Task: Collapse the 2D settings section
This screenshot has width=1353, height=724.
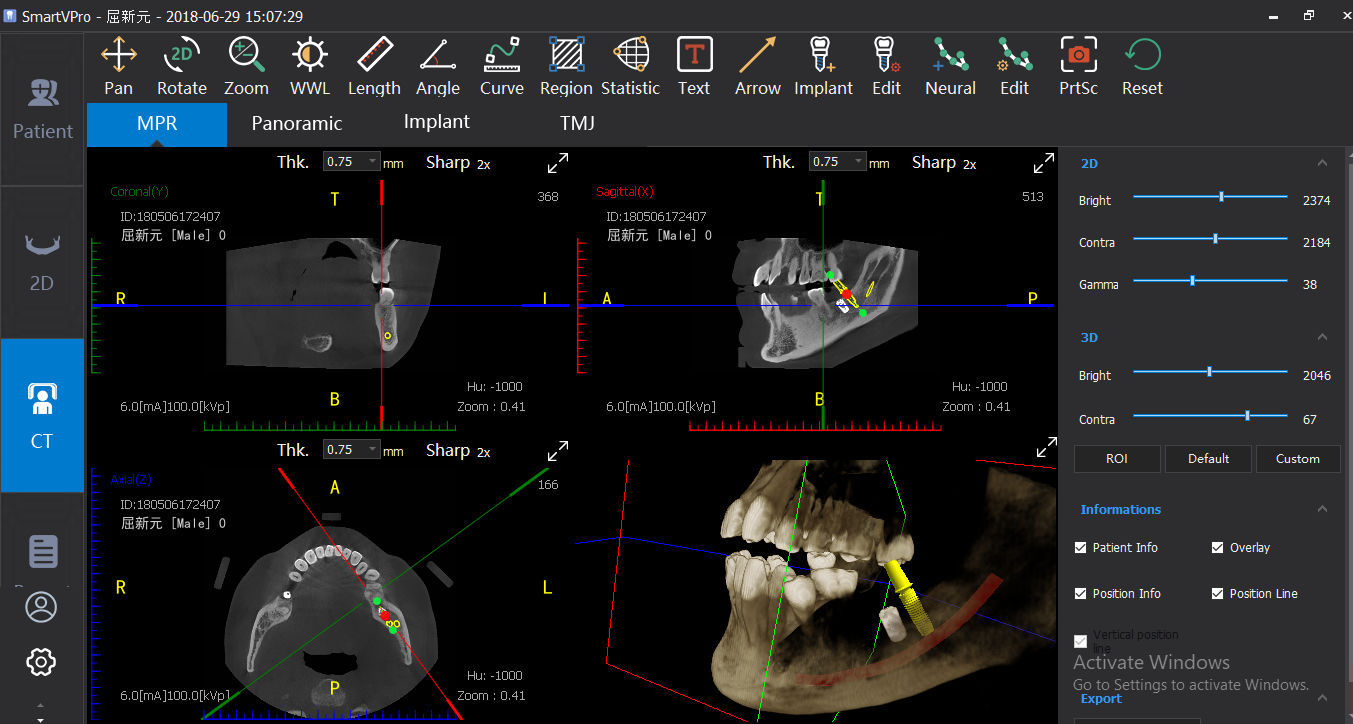Action: [x=1322, y=161]
